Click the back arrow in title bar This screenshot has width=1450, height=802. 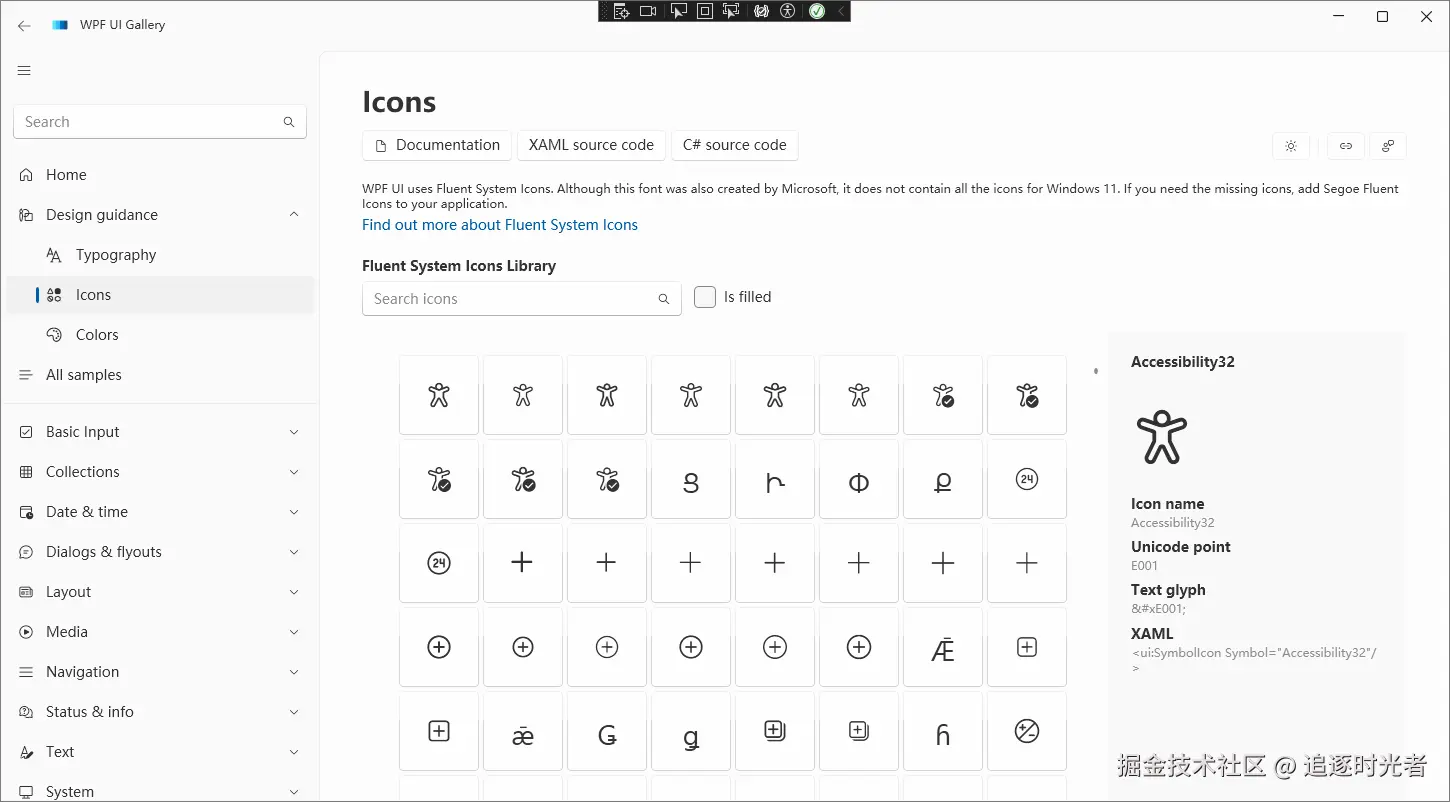24,25
